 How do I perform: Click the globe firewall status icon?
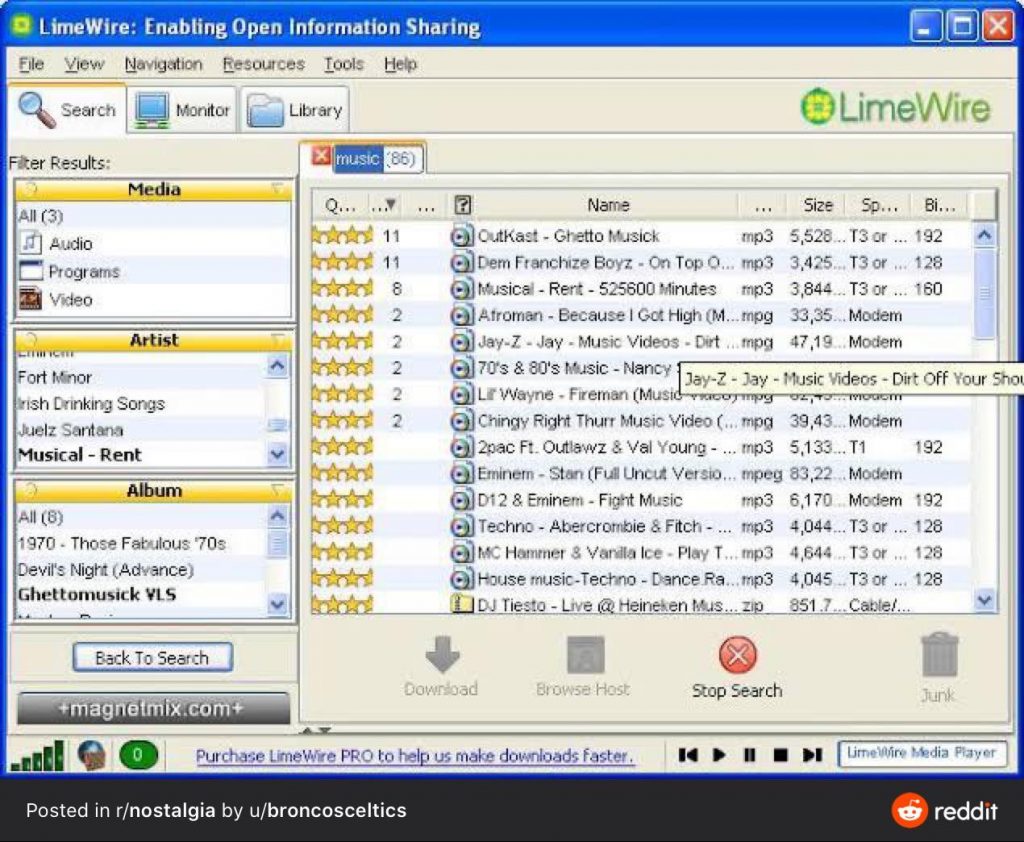(x=92, y=756)
